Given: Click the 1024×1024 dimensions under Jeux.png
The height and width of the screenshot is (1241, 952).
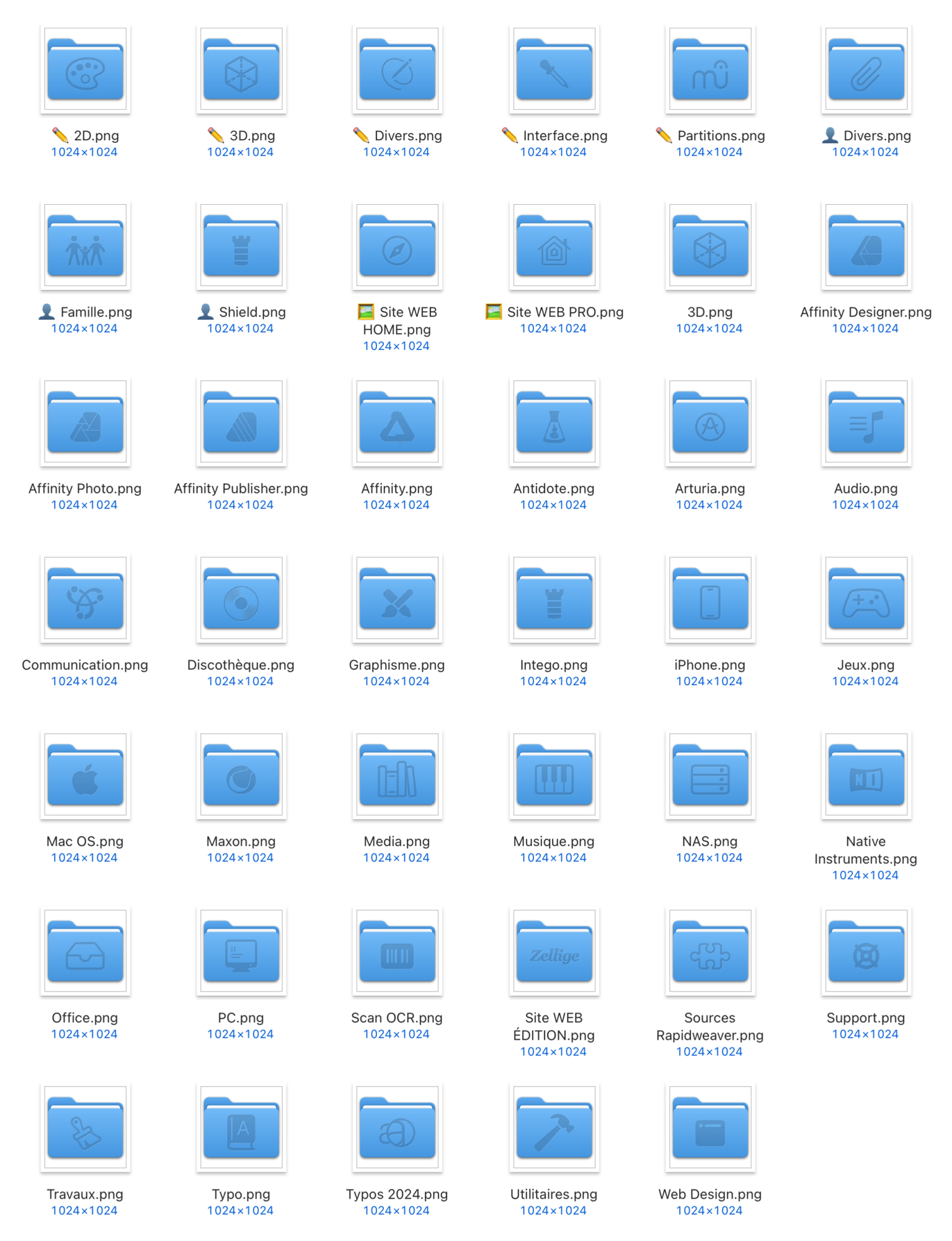Looking at the screenshot, I should pyautogui.click(x=865, y=681).
